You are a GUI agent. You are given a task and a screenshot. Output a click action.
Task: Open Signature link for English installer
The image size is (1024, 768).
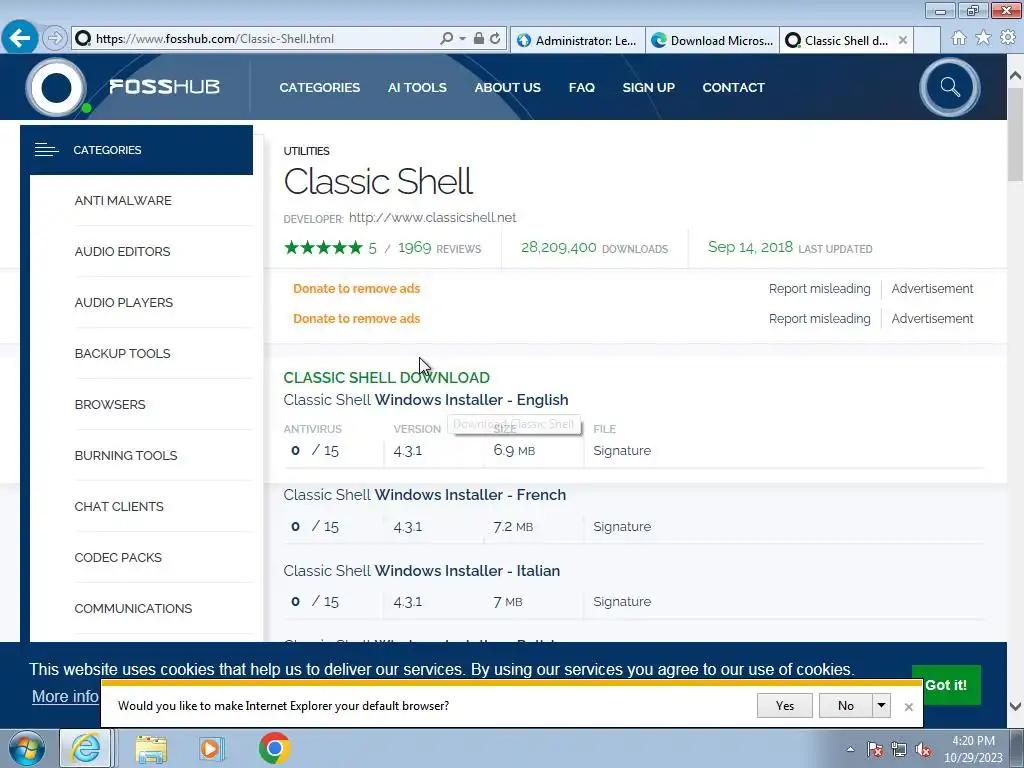[x=622, y=451]
